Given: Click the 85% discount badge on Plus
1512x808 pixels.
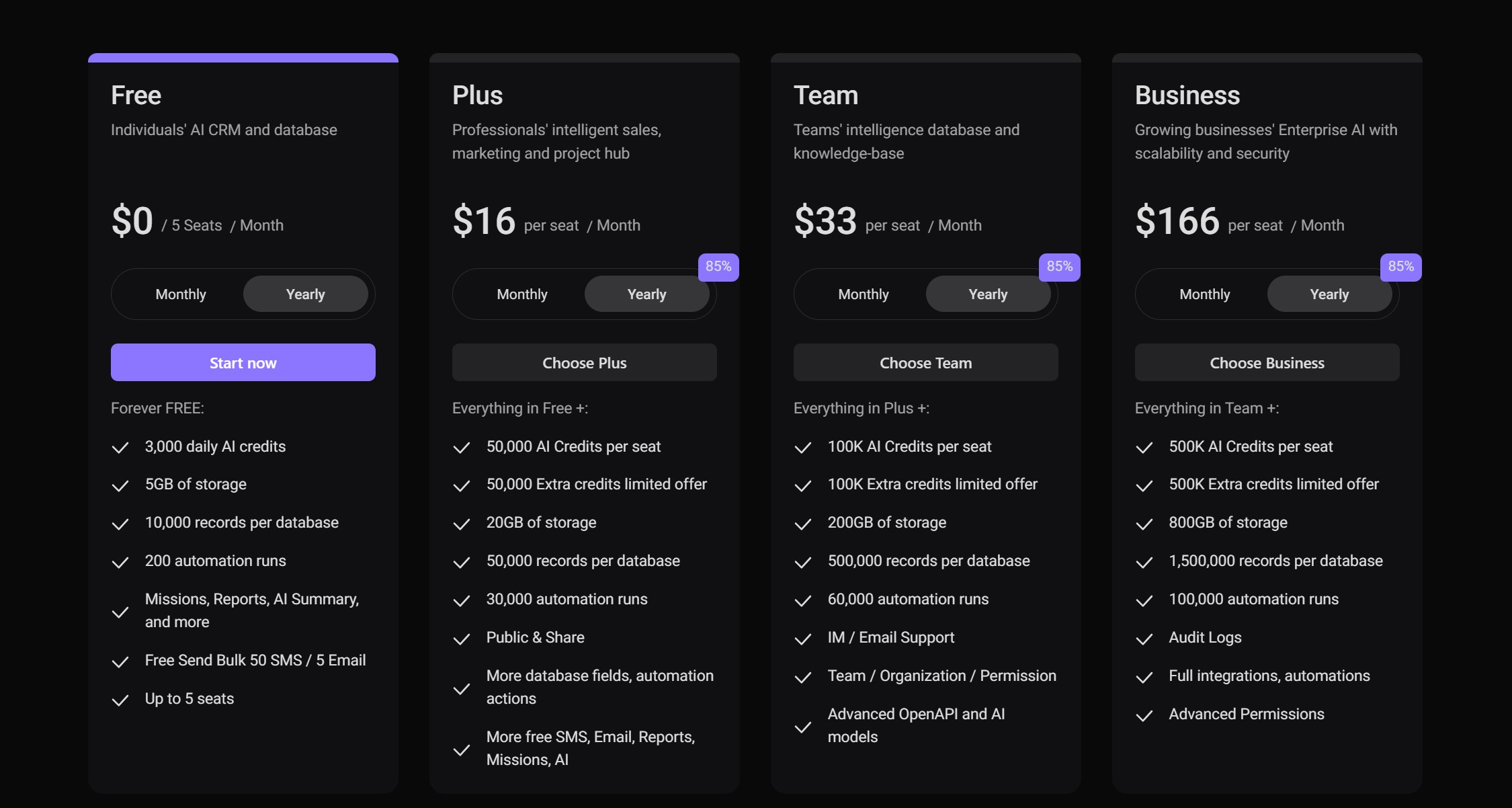Looking at the screenshot, I should click(718, 267).
